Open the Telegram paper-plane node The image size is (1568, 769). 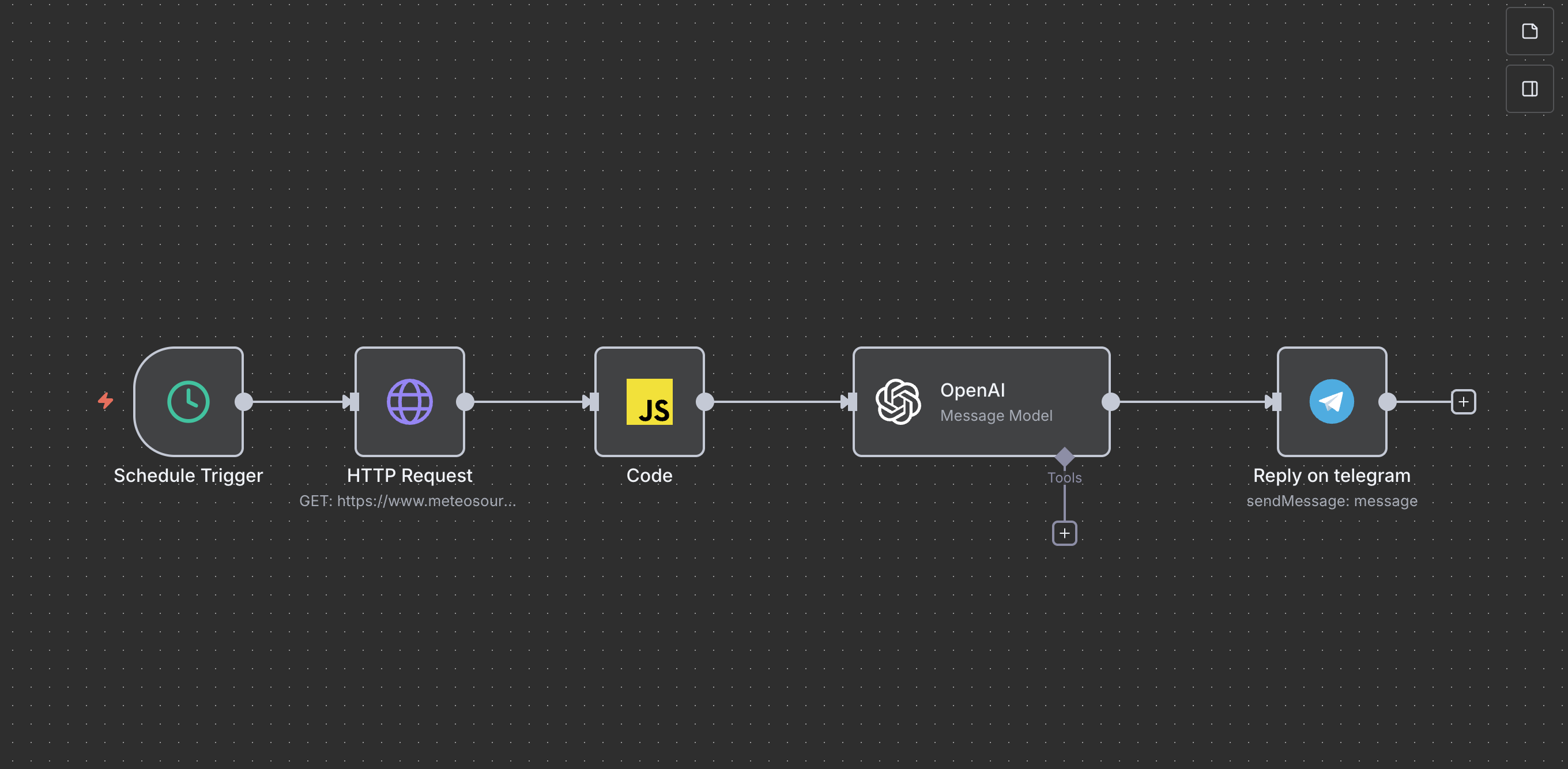click(1331, 402)
